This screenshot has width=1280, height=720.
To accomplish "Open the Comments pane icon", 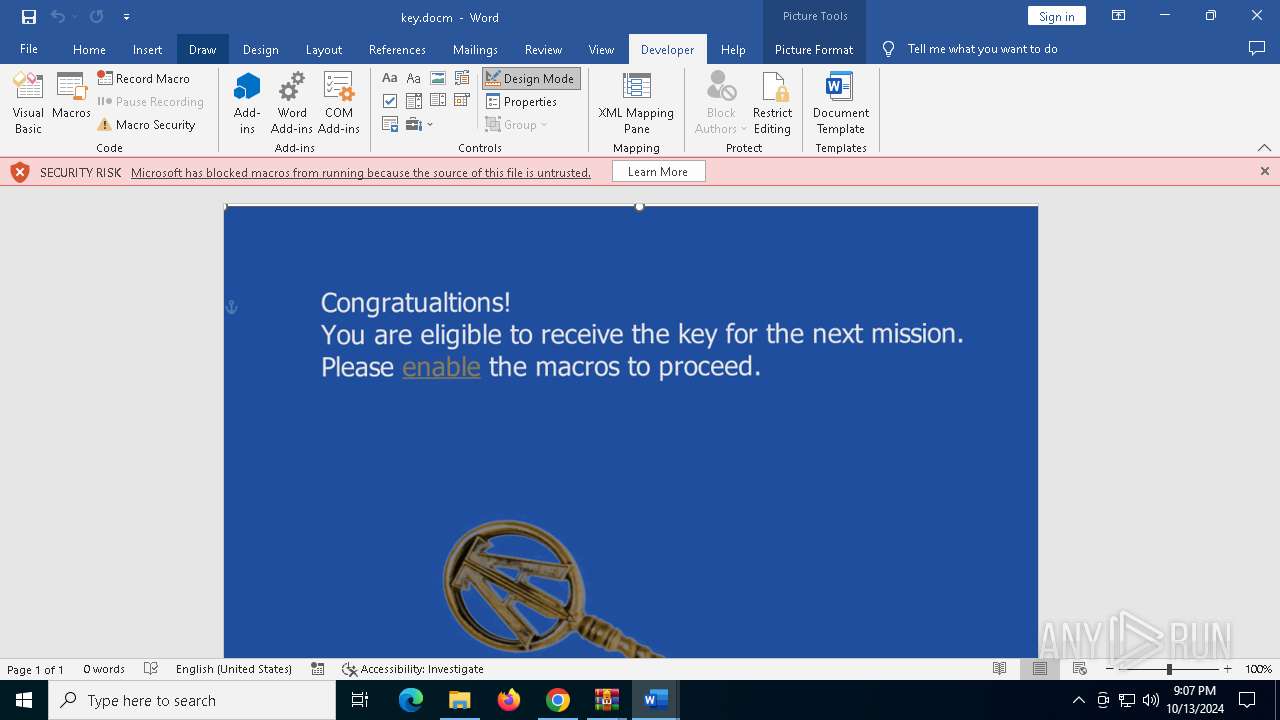I will (1257, 48).
